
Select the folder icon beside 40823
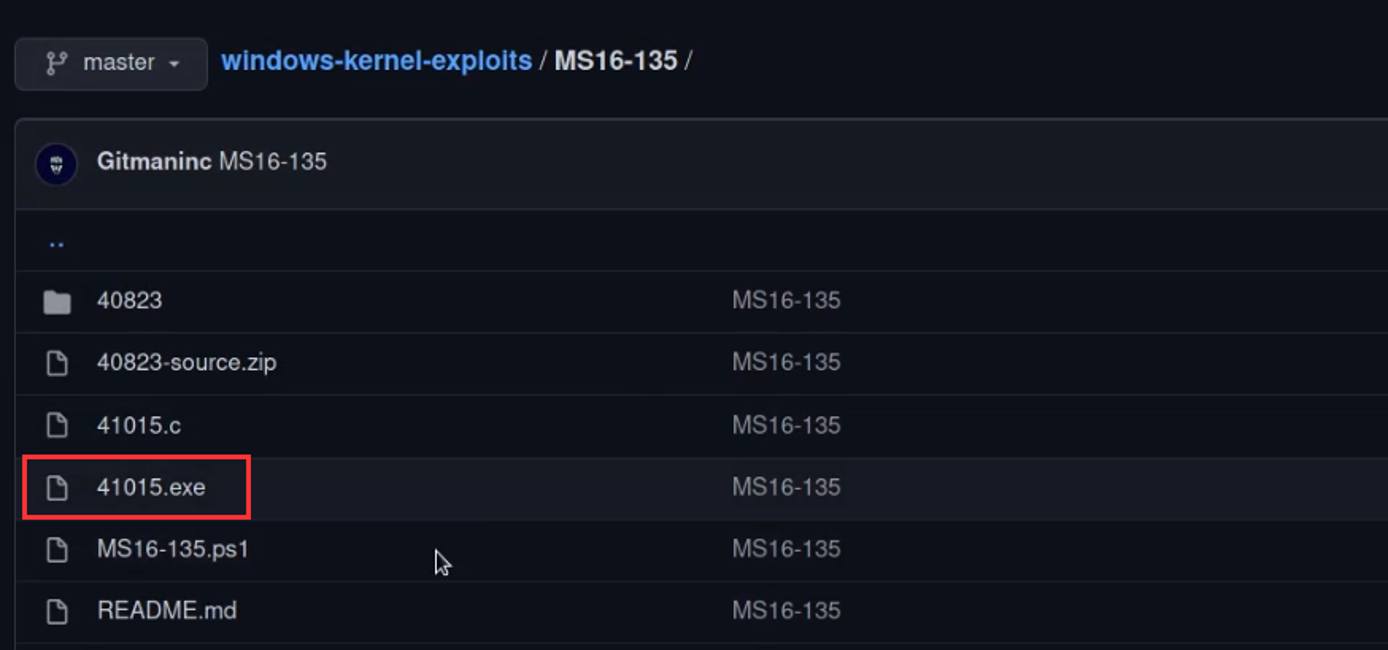coord(57,300)
